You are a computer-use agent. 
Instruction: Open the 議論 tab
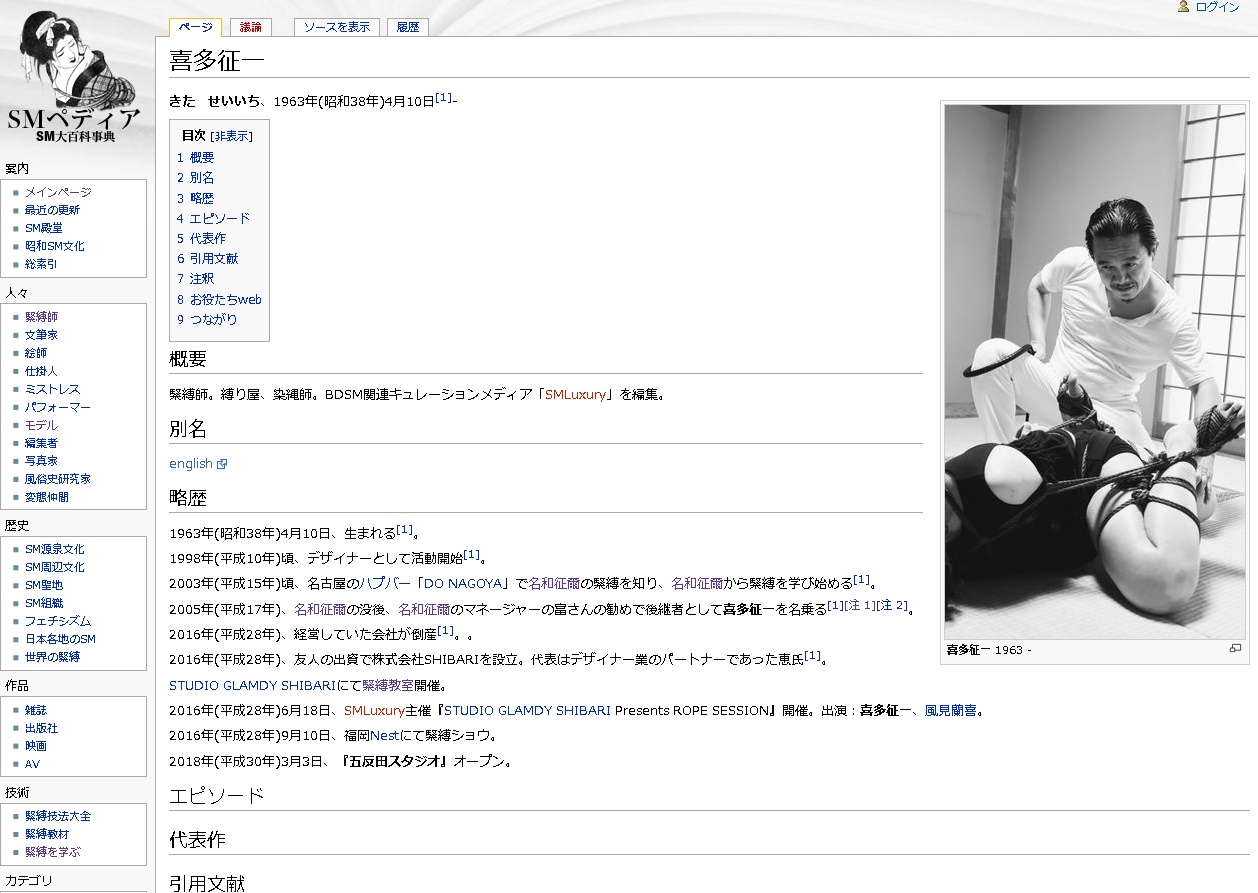pos(250,27)
